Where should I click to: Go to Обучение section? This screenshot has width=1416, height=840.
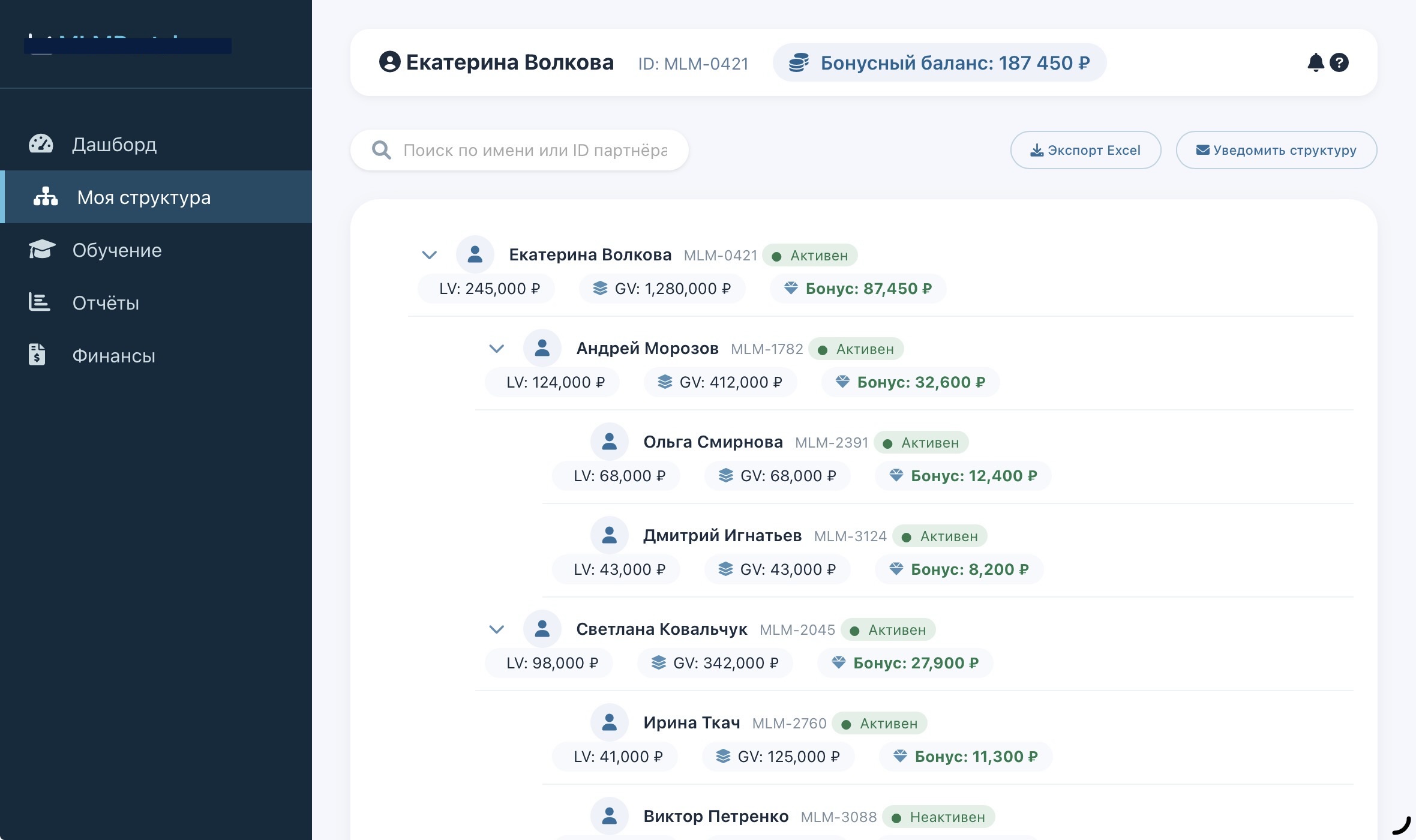[117, 250]
